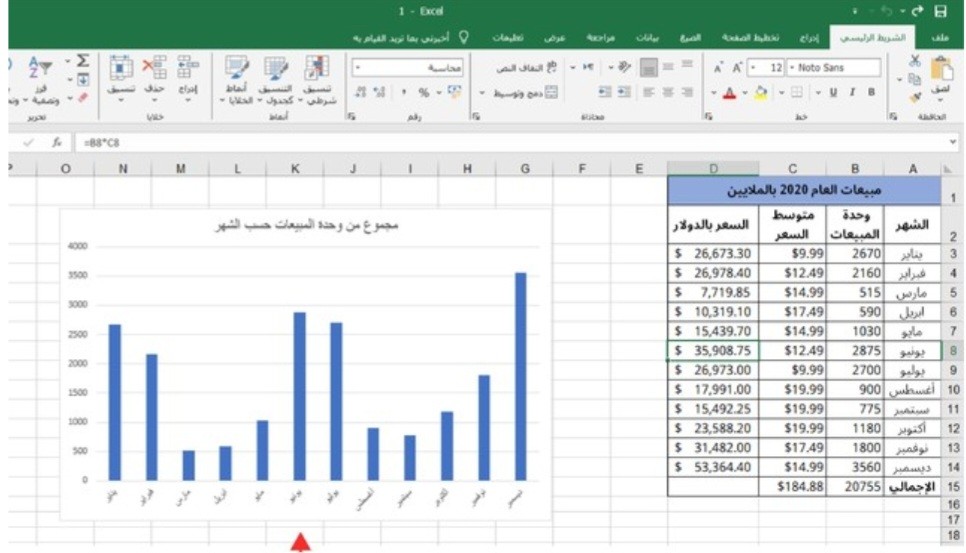Click the red font color button

(730, 92)
